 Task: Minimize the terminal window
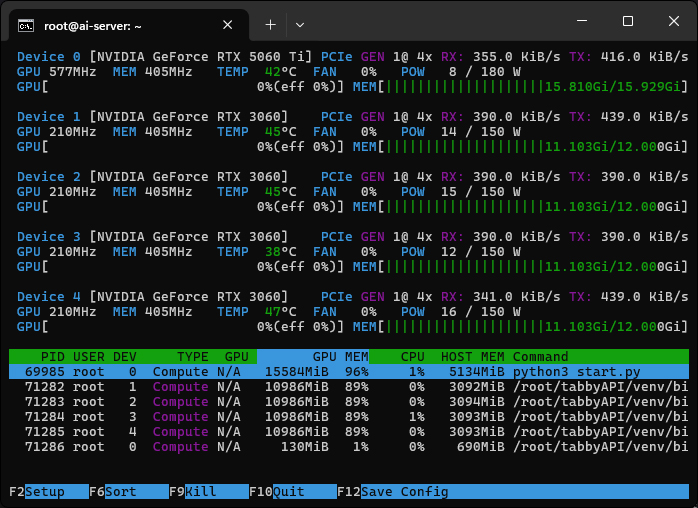(582, 21)
